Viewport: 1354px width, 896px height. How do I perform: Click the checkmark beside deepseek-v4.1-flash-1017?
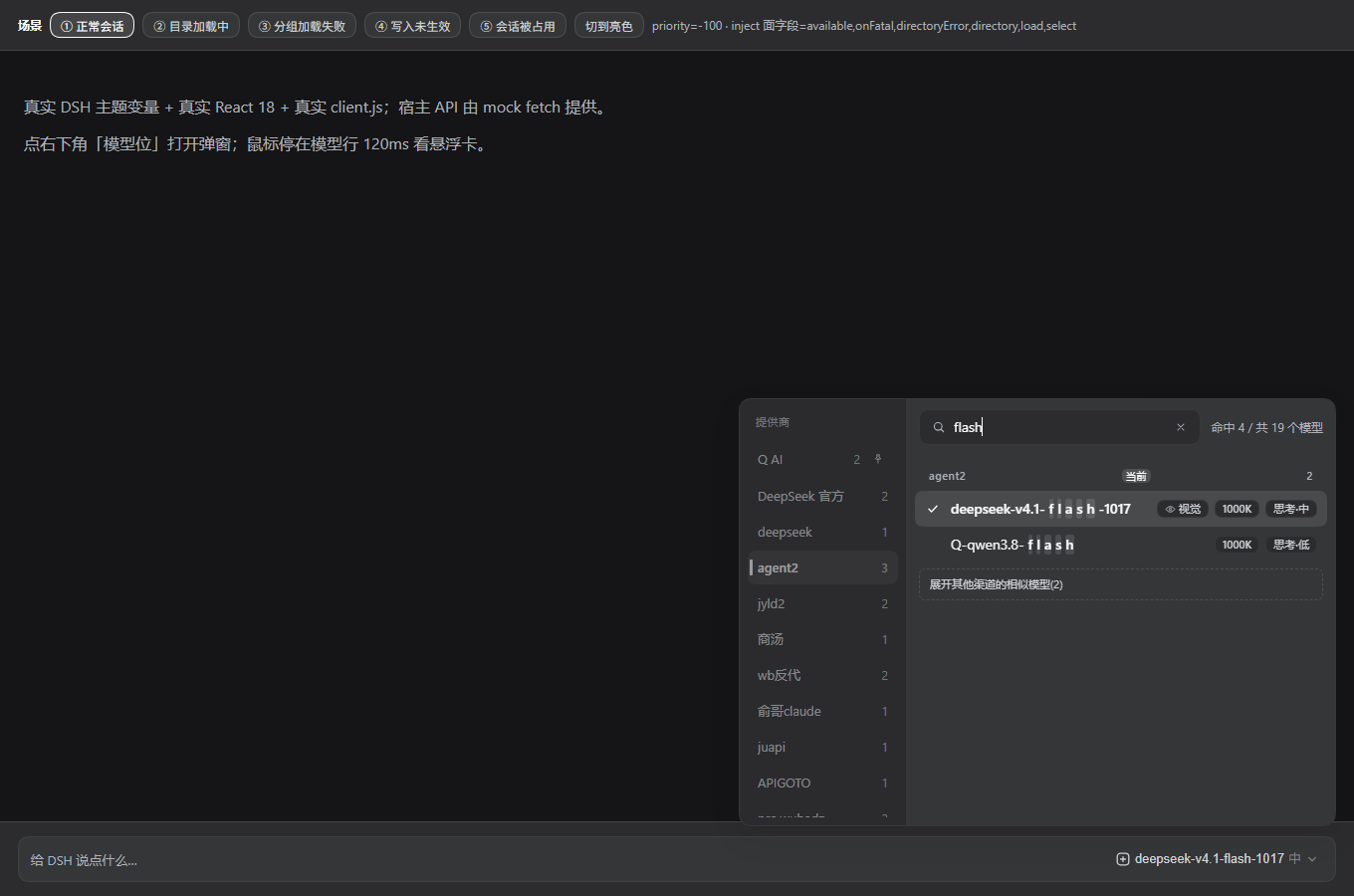933,509
